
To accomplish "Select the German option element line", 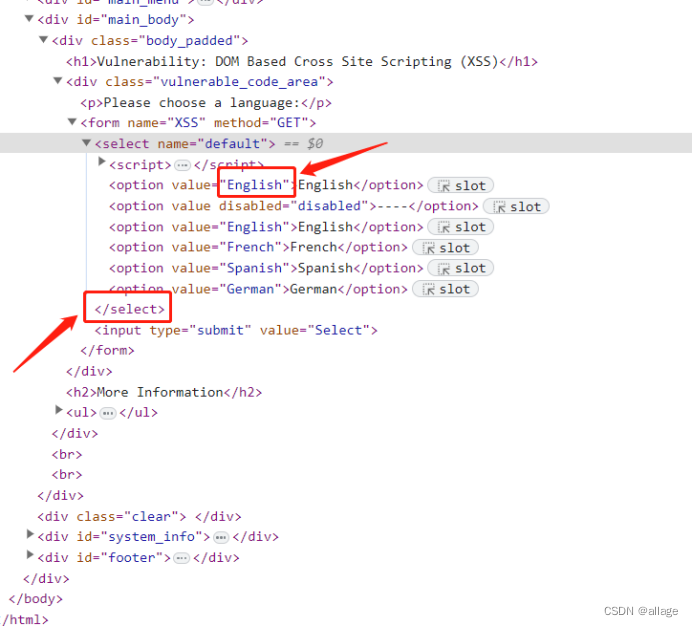I will pyautogui.click(x=258, y=289).
